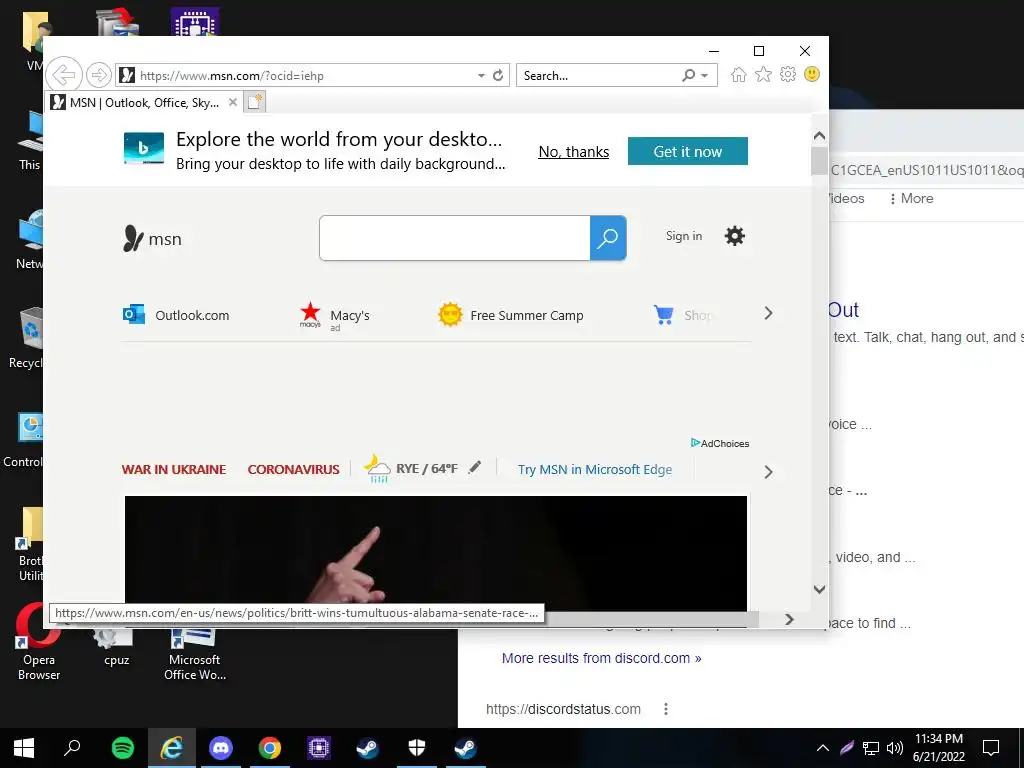The image size is (1024, 768).
Task: Click the Internet Explorer taskbar icon
Action: (172, 748)
